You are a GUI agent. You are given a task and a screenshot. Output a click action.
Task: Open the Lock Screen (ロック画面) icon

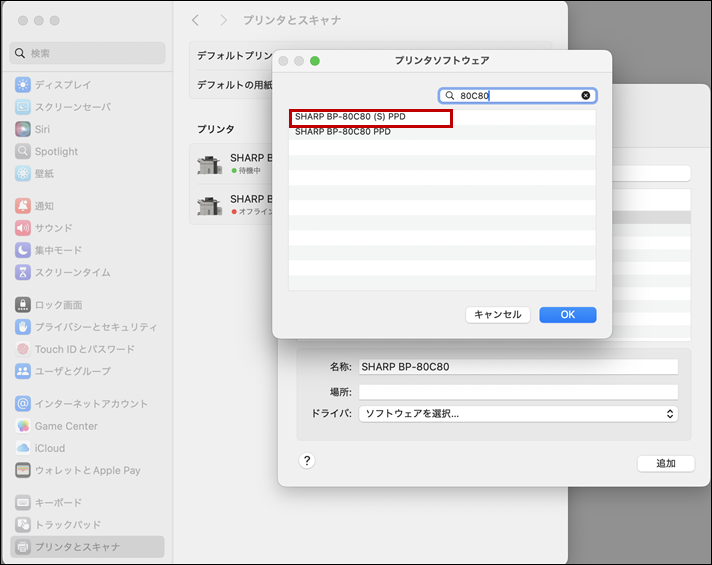[23, 305]
